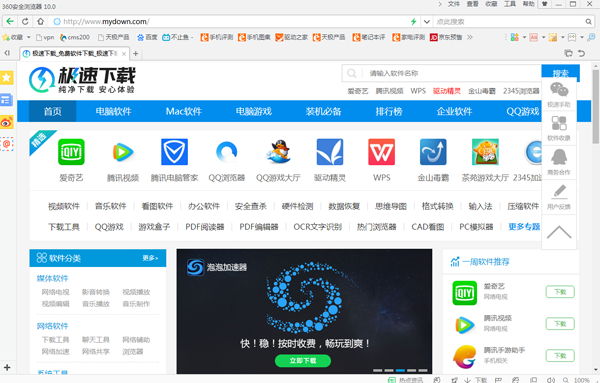Viewport: 600px width, 383px height.
Task: Click the blue 搜索 button
Action: (561, 73)
